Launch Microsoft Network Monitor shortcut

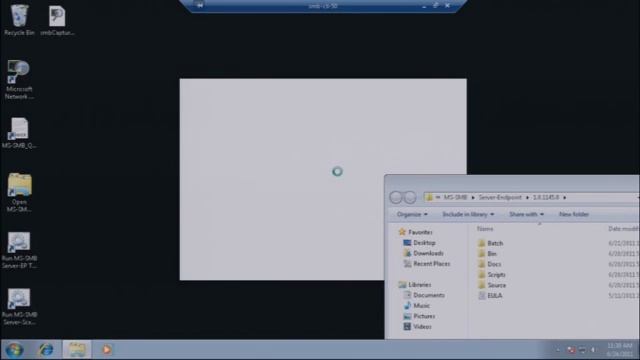pos(19,80)
